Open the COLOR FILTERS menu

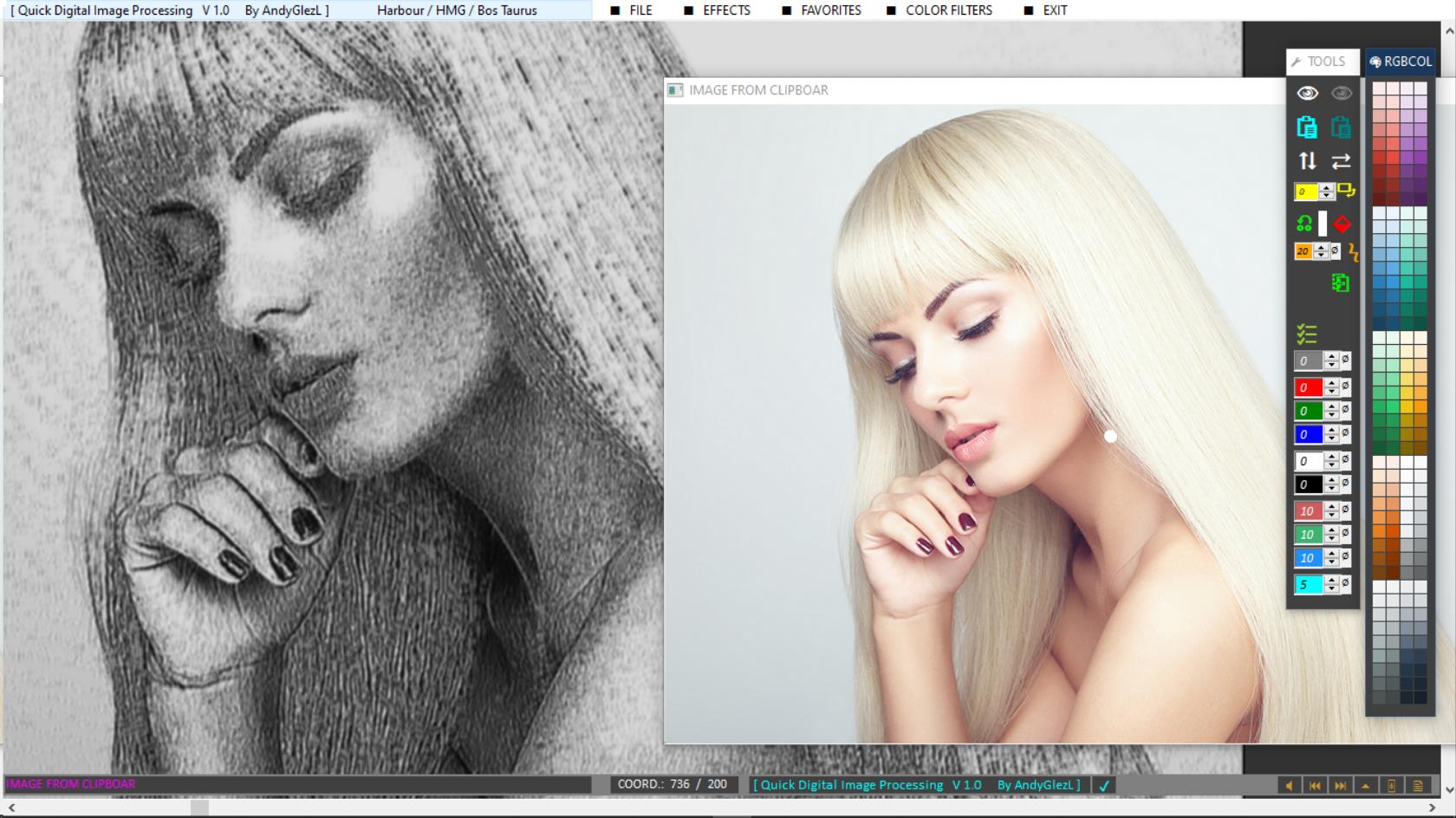point(948,10)
